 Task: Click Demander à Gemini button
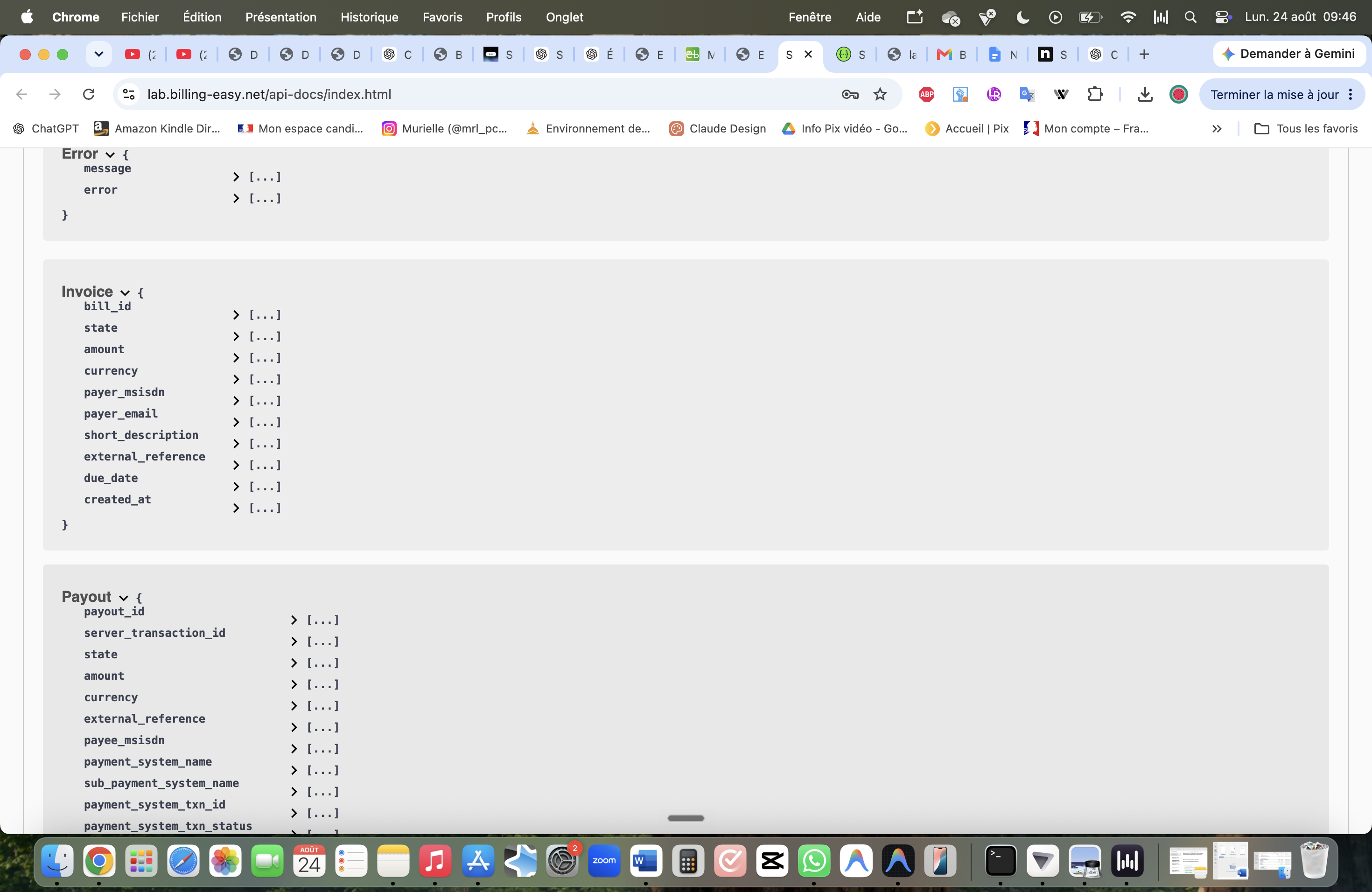tap(1289, 54)
